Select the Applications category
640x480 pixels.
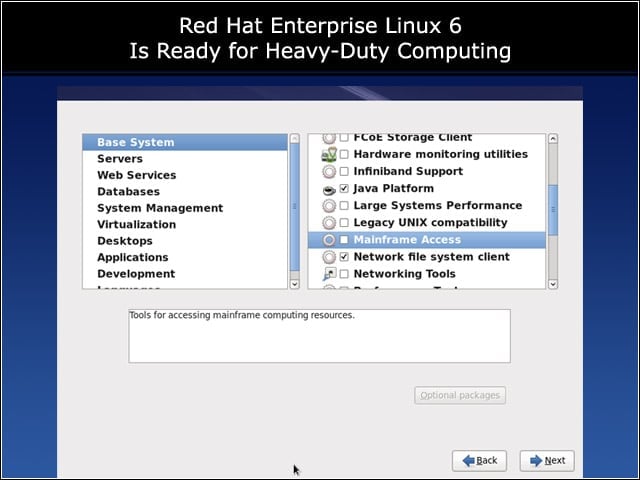185,258
